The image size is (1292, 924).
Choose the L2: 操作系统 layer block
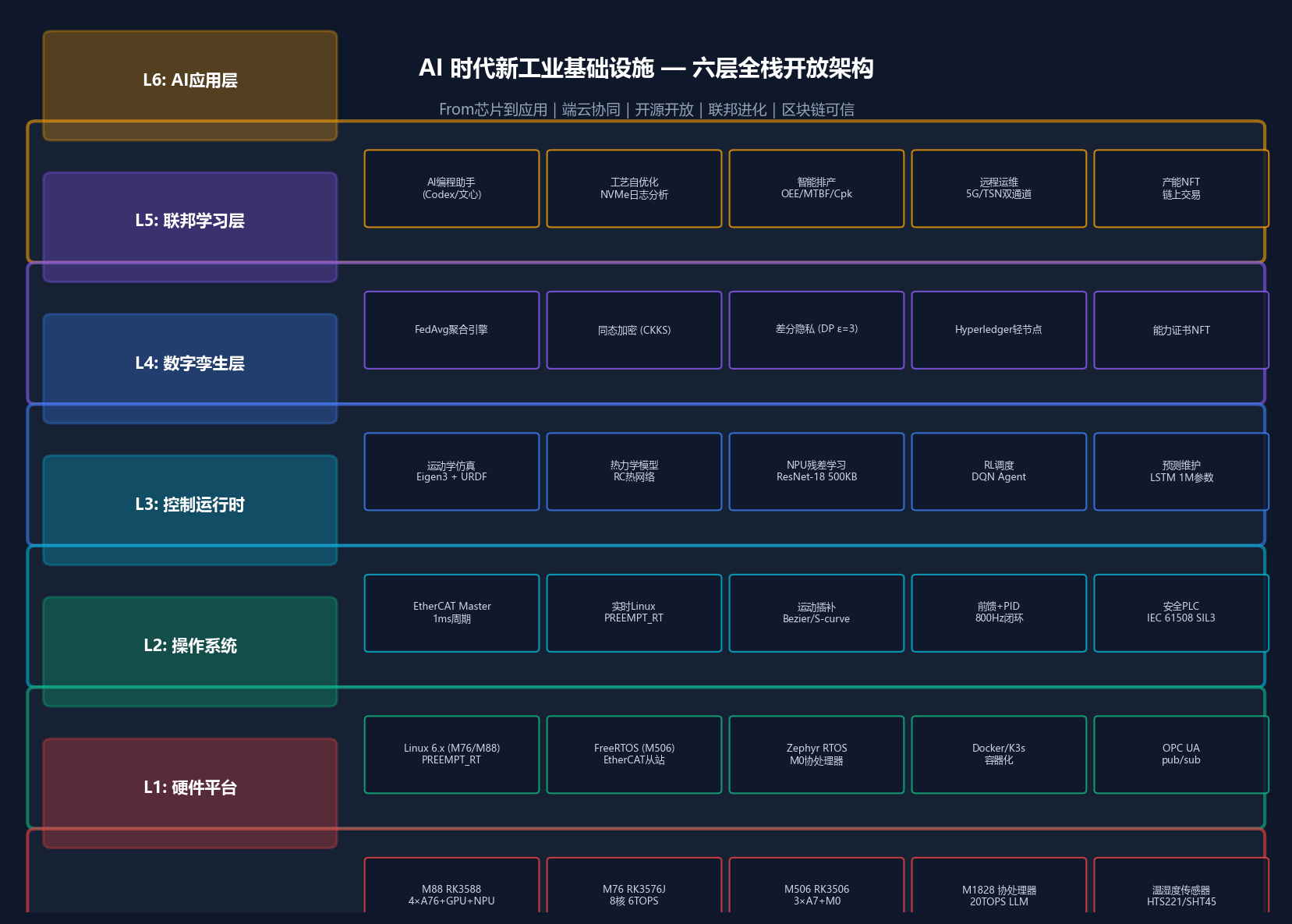[190, 652]
